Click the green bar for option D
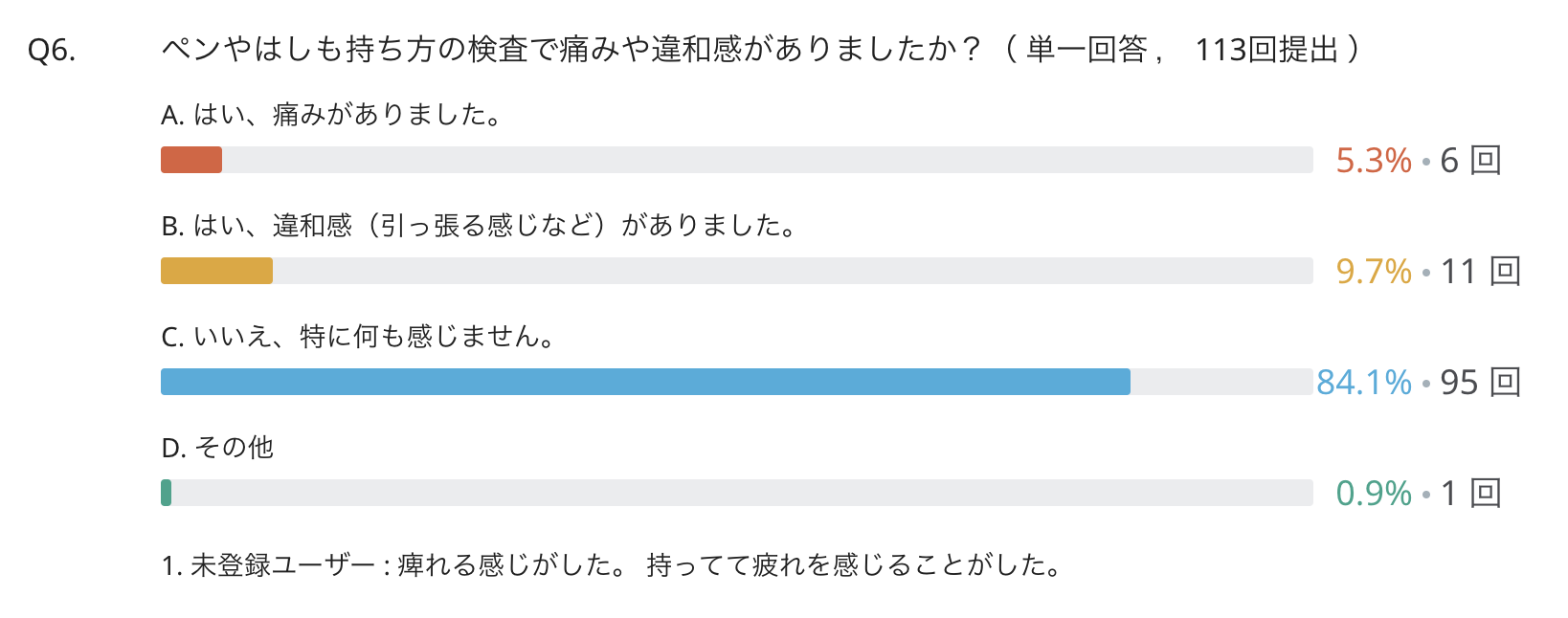1568x618 pixels. (167, 493)
